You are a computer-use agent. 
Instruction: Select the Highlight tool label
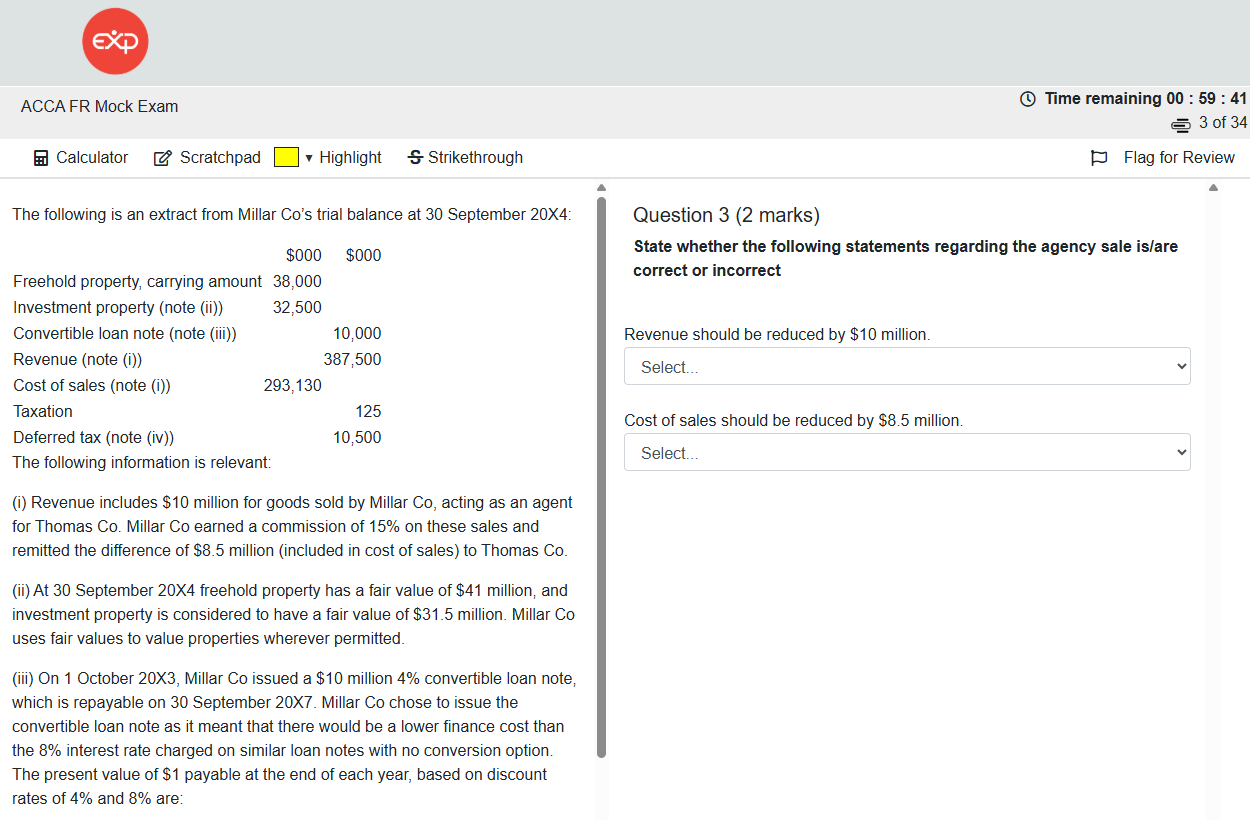click(x=350, y=157)
